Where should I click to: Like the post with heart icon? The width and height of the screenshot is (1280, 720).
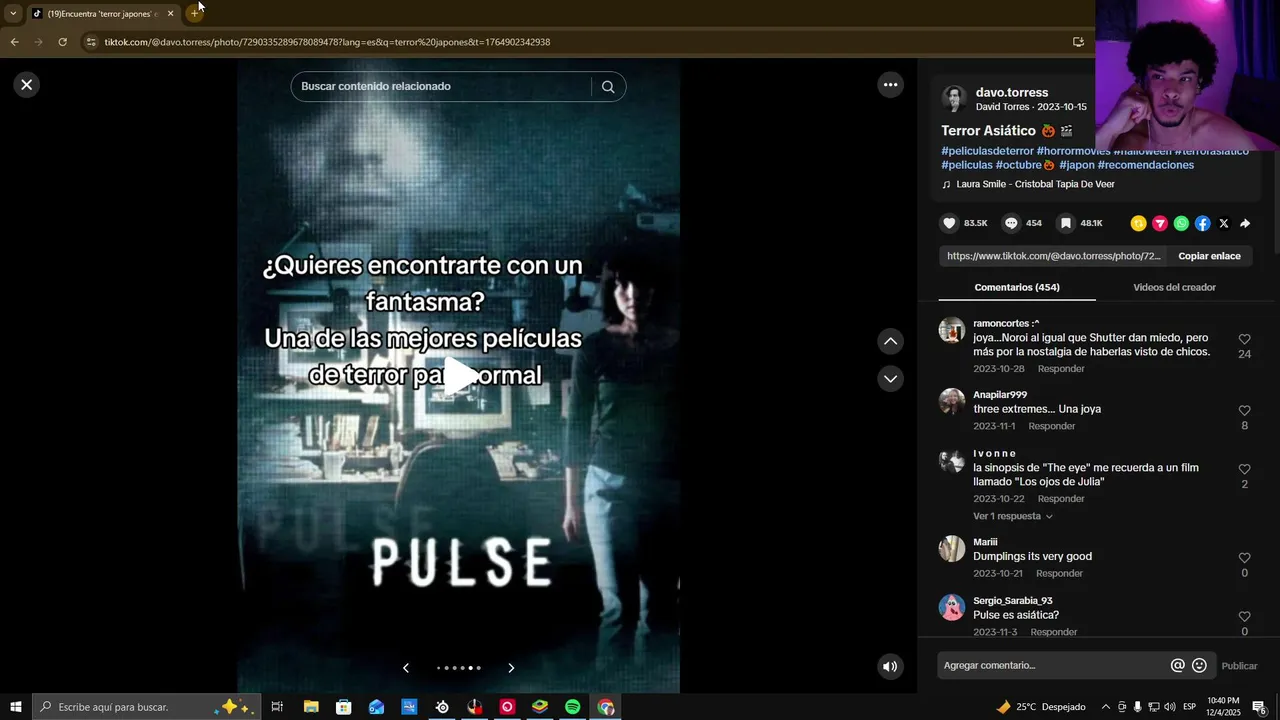[950, 223]
